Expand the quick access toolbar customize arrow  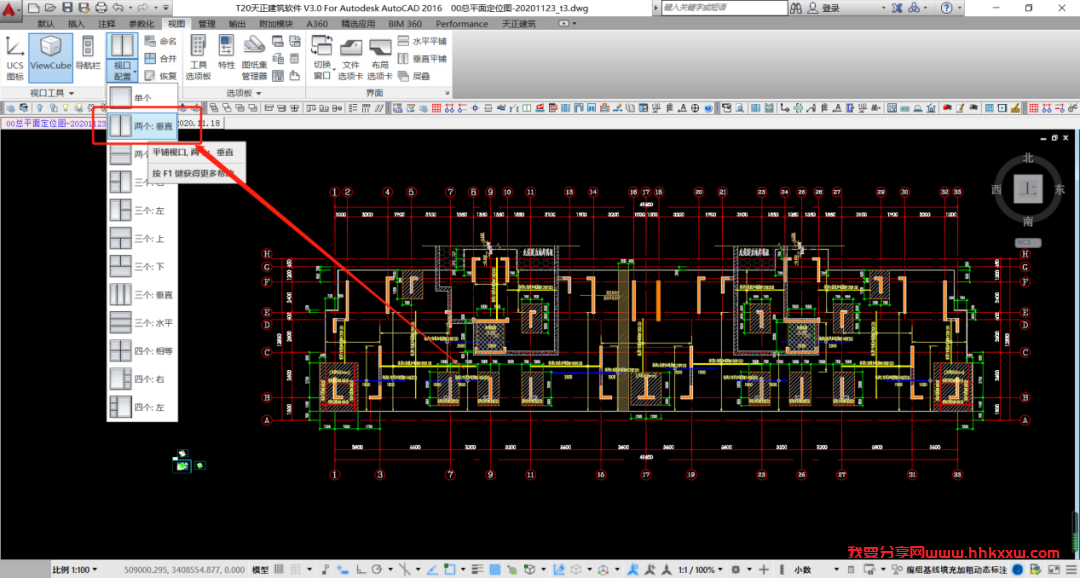(166, 8)
